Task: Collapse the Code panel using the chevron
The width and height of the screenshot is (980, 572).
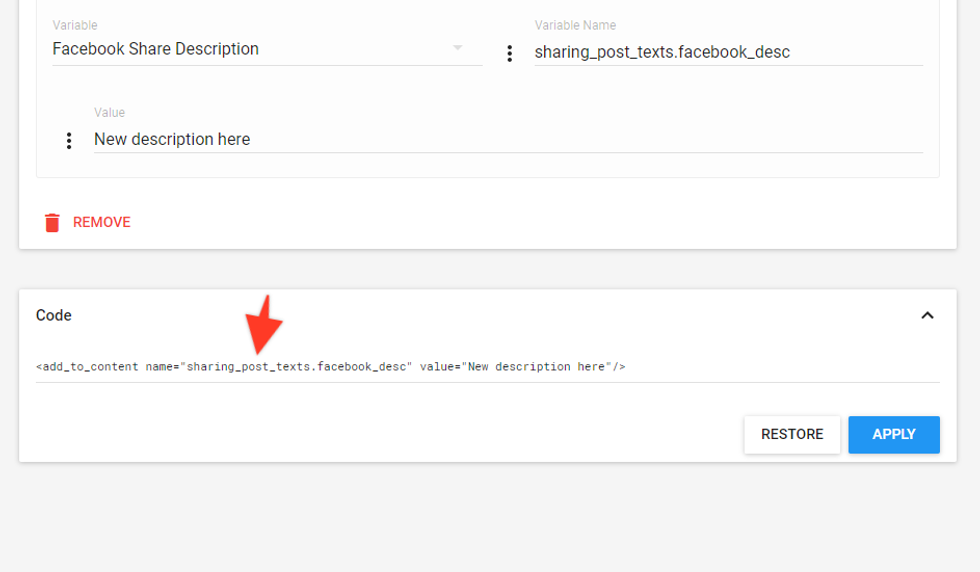Action: [927, 315]
